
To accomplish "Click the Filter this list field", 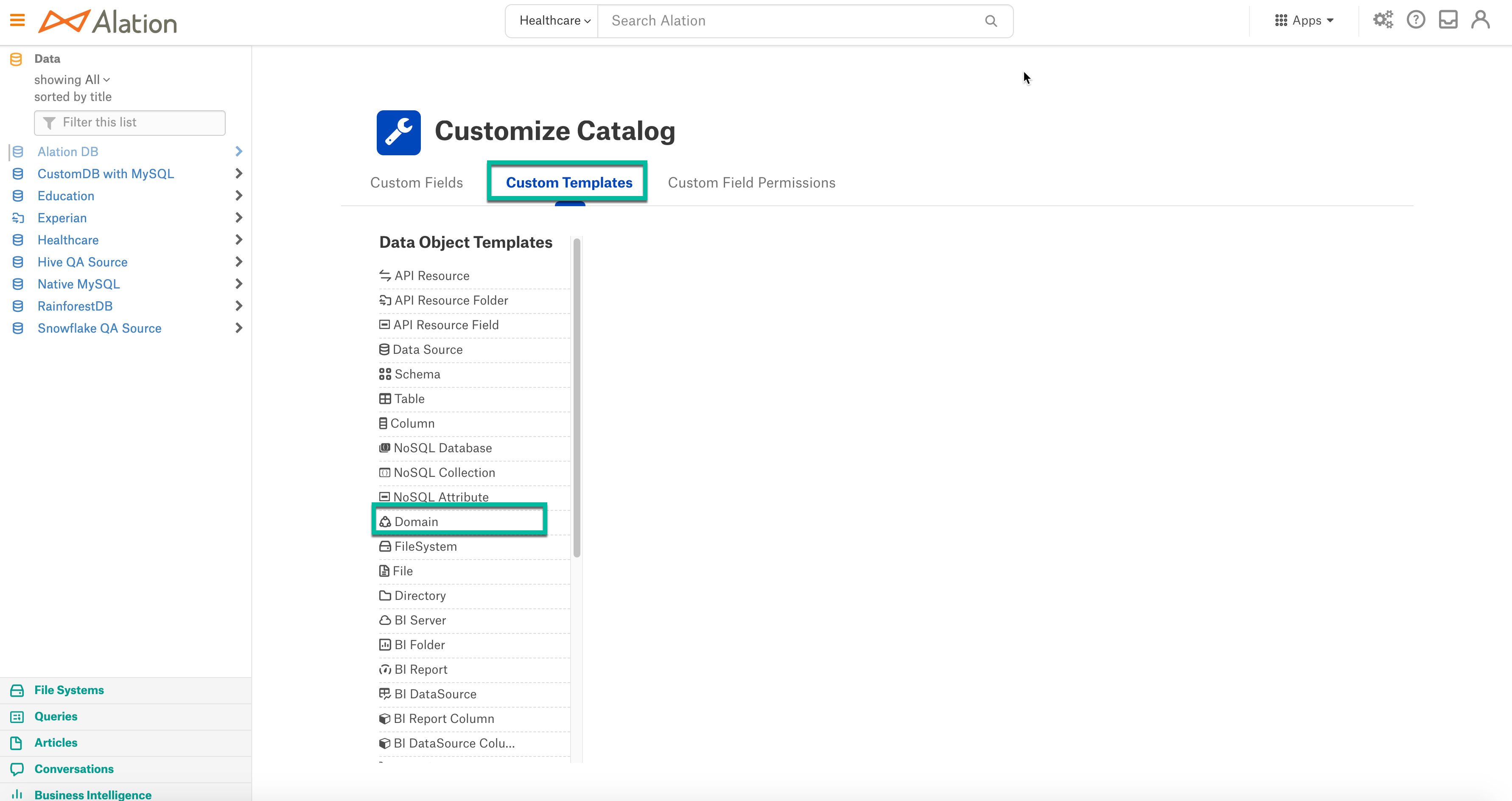I will pyautogui.click(x=130, y=123).
